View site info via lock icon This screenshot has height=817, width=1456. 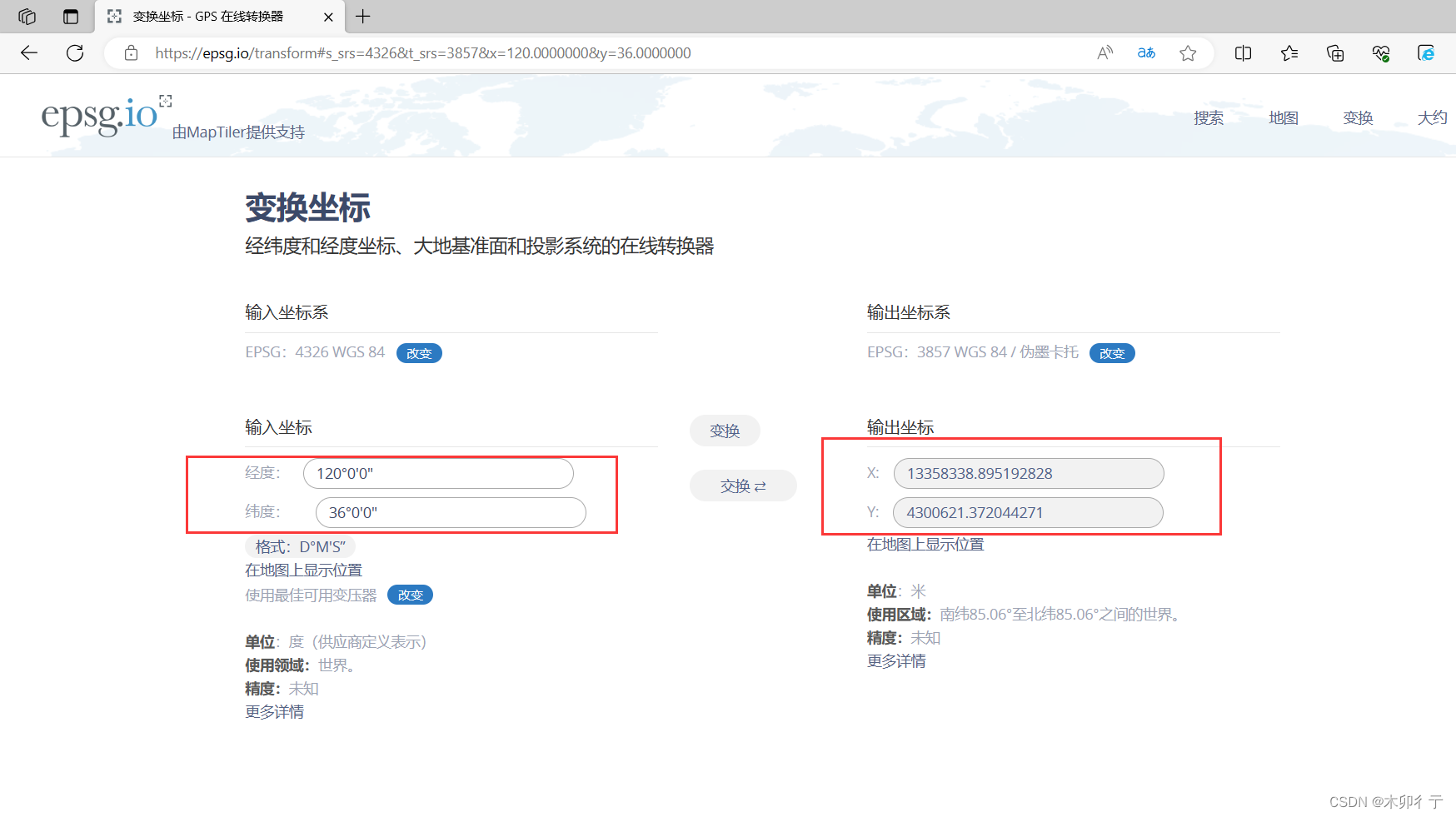(131, 53)
